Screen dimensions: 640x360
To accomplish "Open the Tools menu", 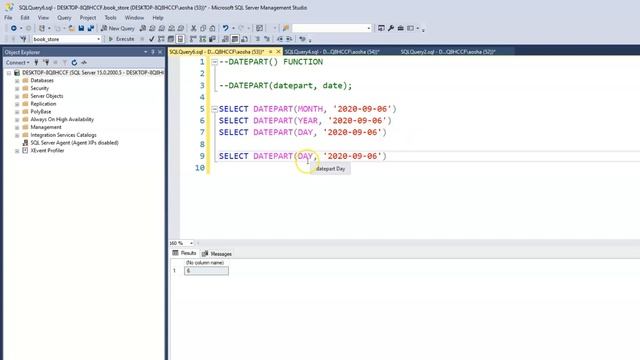I will [110, 18].
